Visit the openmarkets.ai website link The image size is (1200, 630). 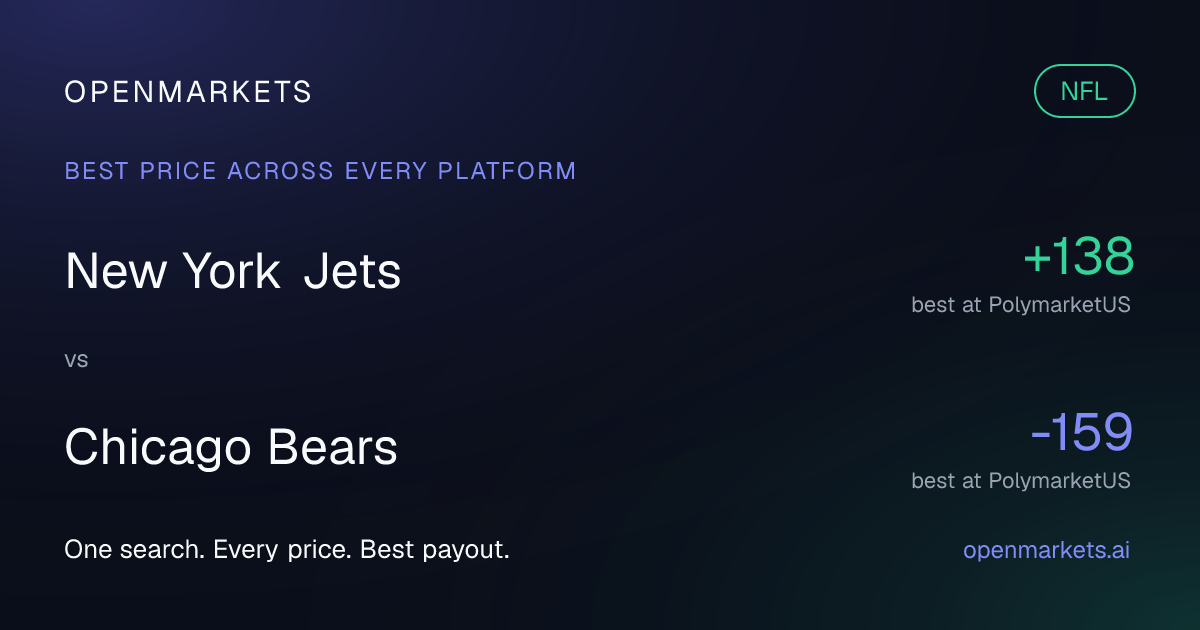click(x=1046, y=550)
